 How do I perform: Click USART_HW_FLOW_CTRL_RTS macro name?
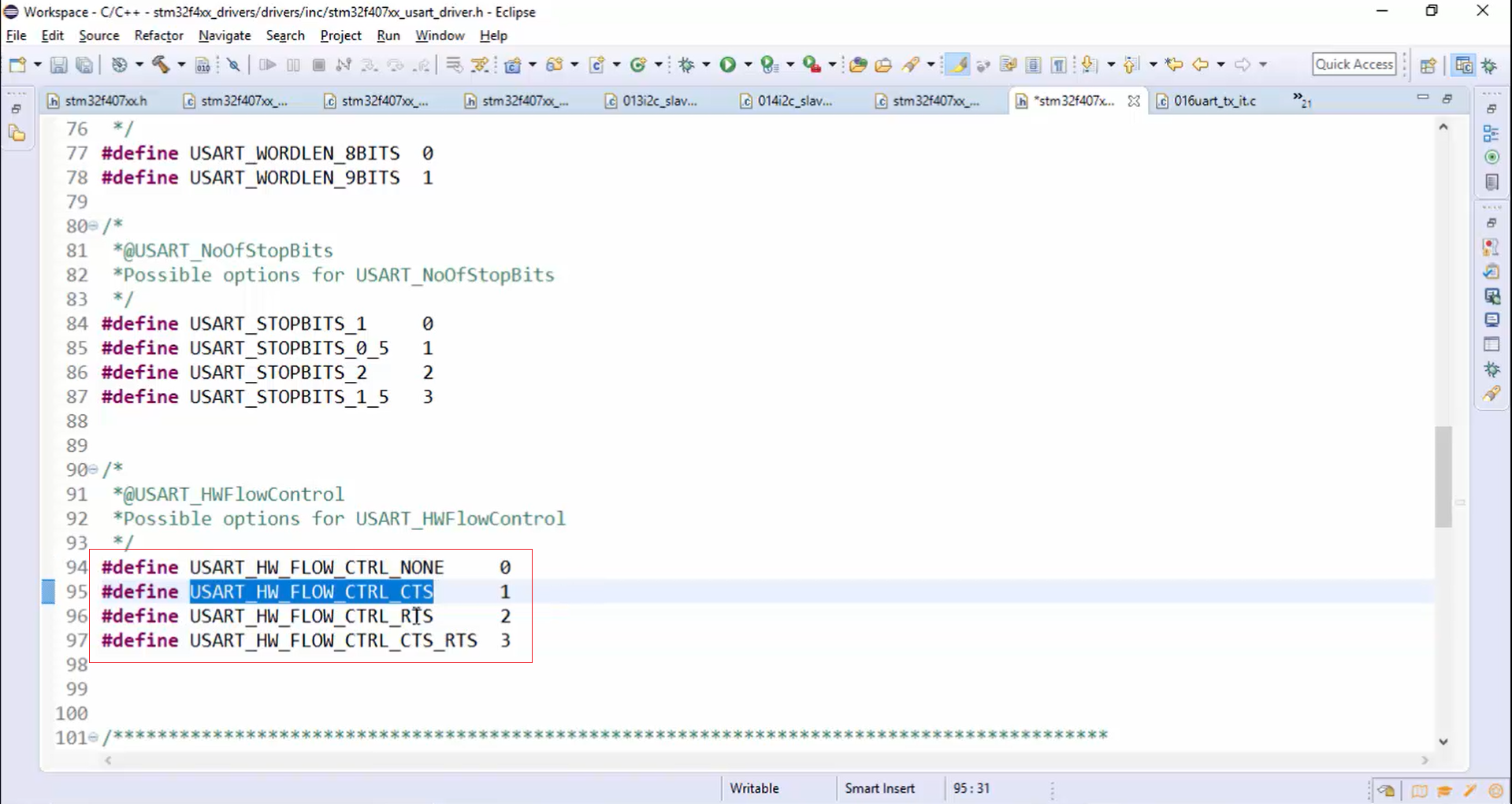tap(311, 616)
